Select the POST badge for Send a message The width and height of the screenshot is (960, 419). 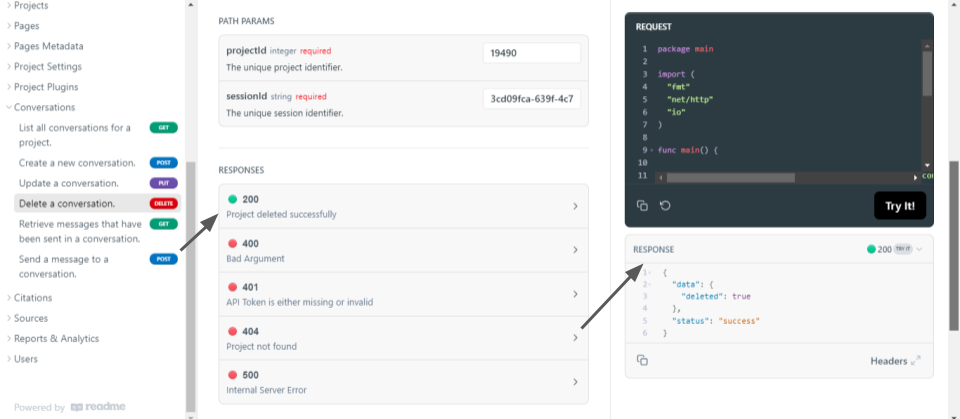(163, 259)
